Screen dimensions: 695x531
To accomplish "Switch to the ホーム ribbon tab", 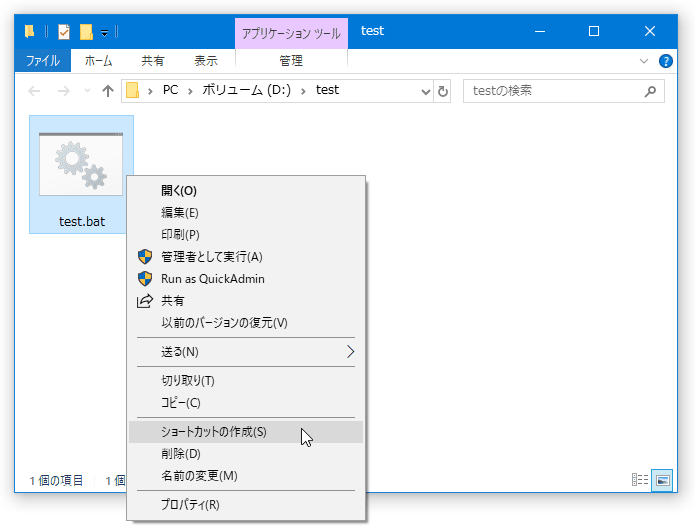I will coord(98,61).
